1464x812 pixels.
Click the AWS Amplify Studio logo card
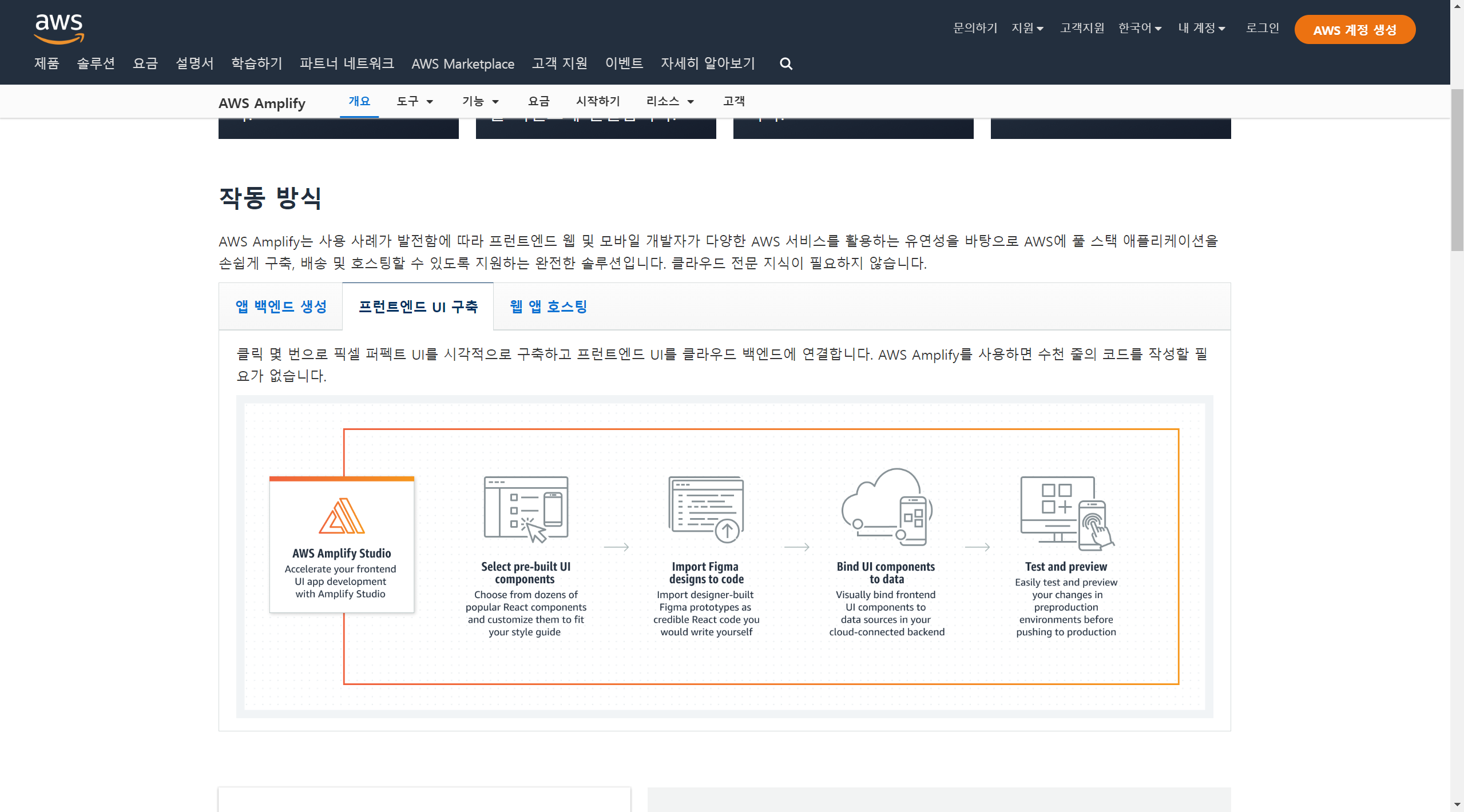pyautogui.click(x=342, y=544)
